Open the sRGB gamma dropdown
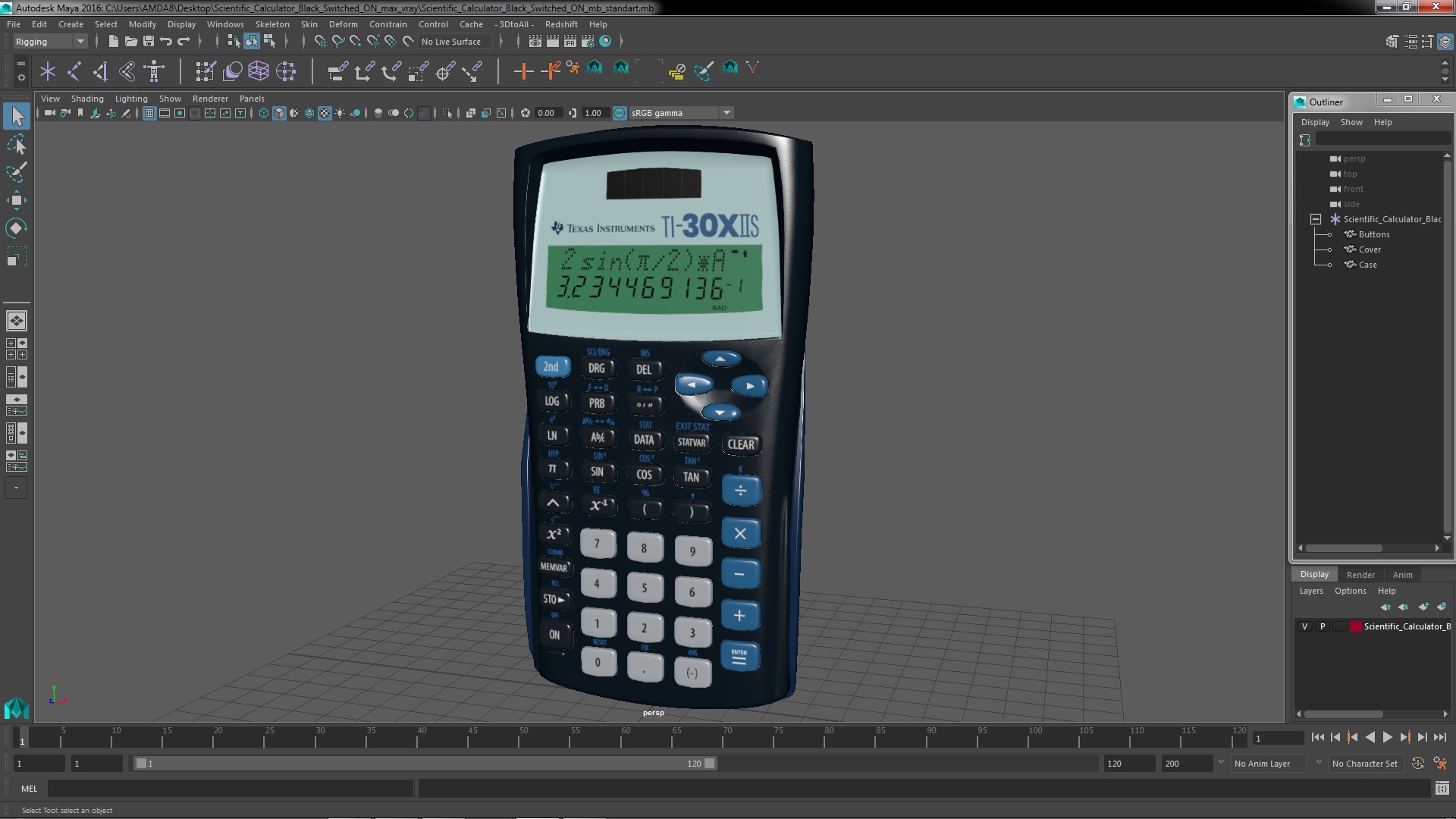Screen dimensions: 1456x819 (682, 113)
